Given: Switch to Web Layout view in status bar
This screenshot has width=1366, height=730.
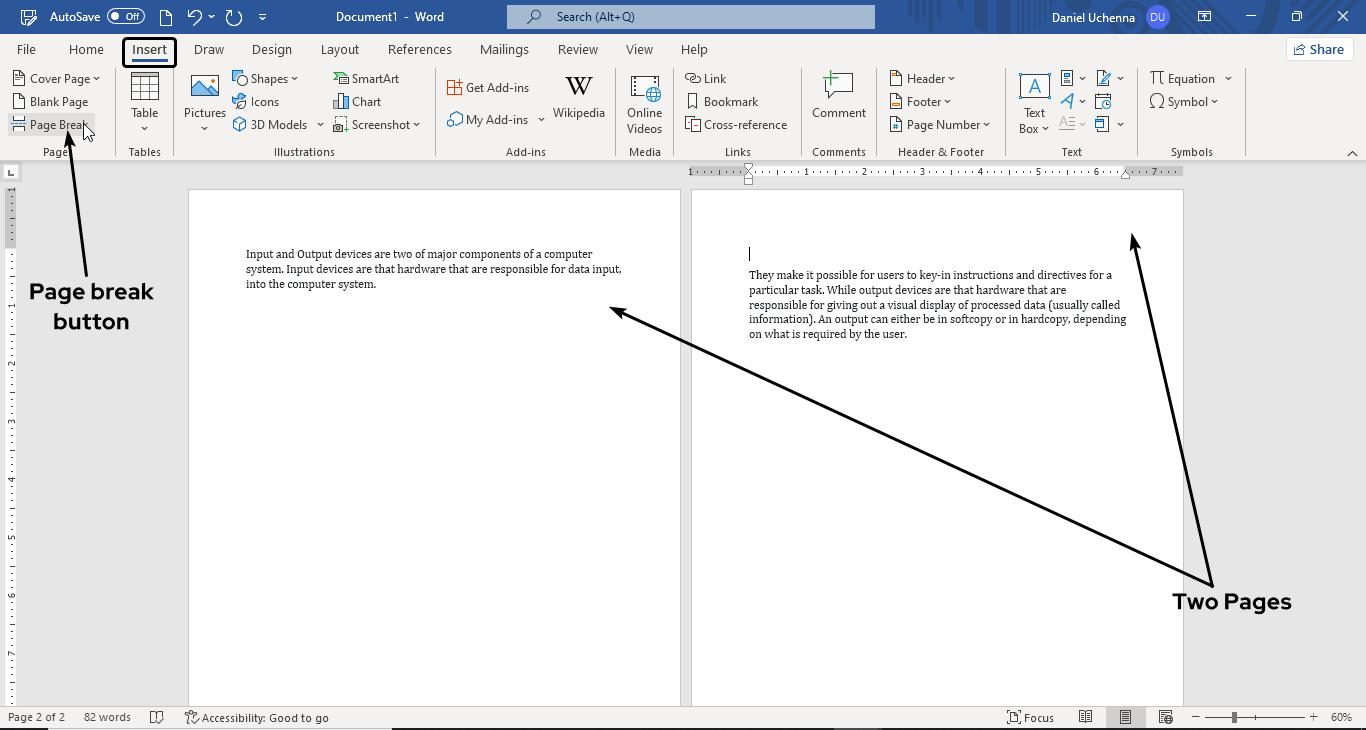Looking at the screenshot, I should tap(1165, 717).
